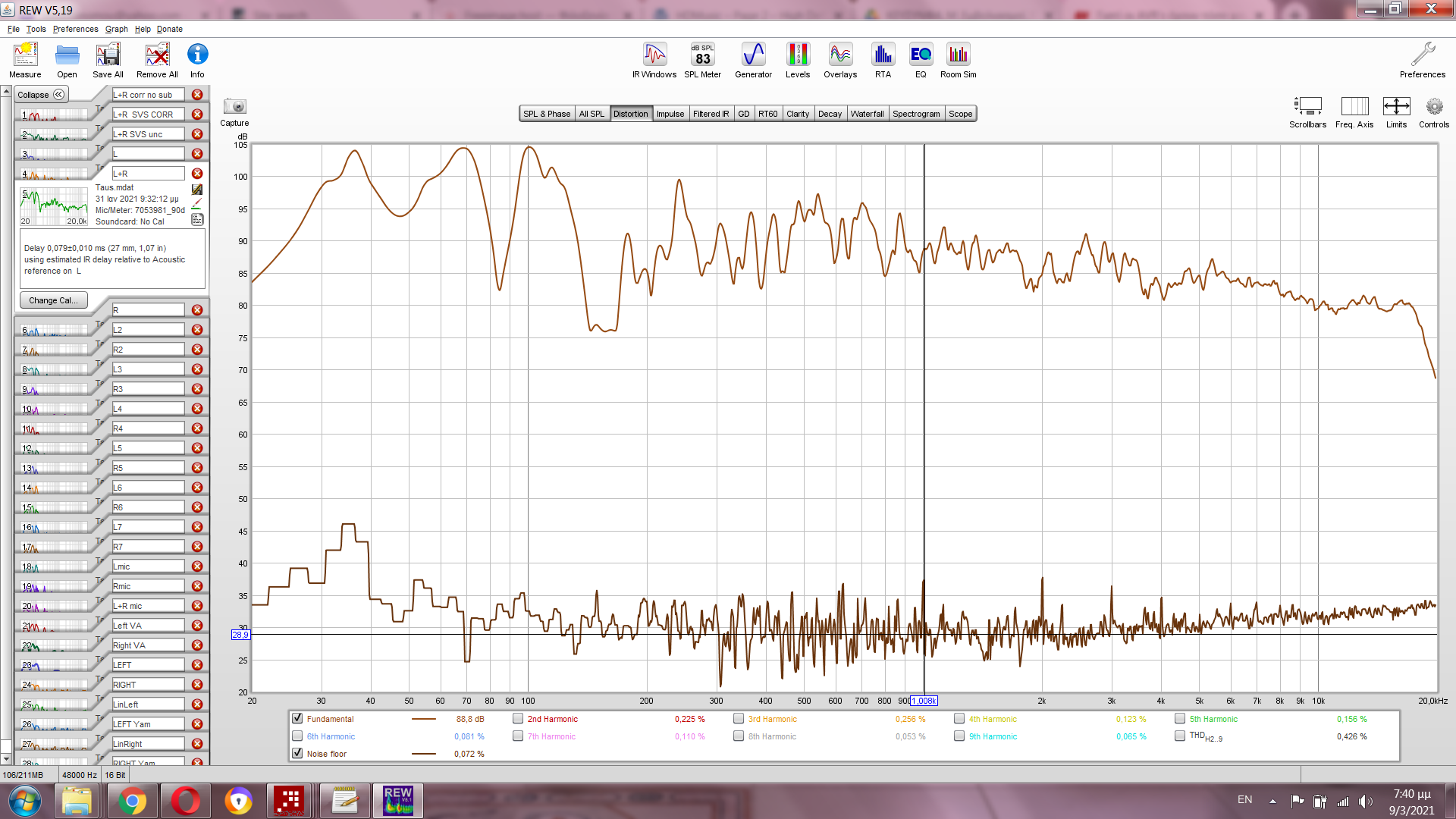This screenshot has height=819, width=1456.
Task: Click the Change Cal... button
Action: (x=53, y=300)
